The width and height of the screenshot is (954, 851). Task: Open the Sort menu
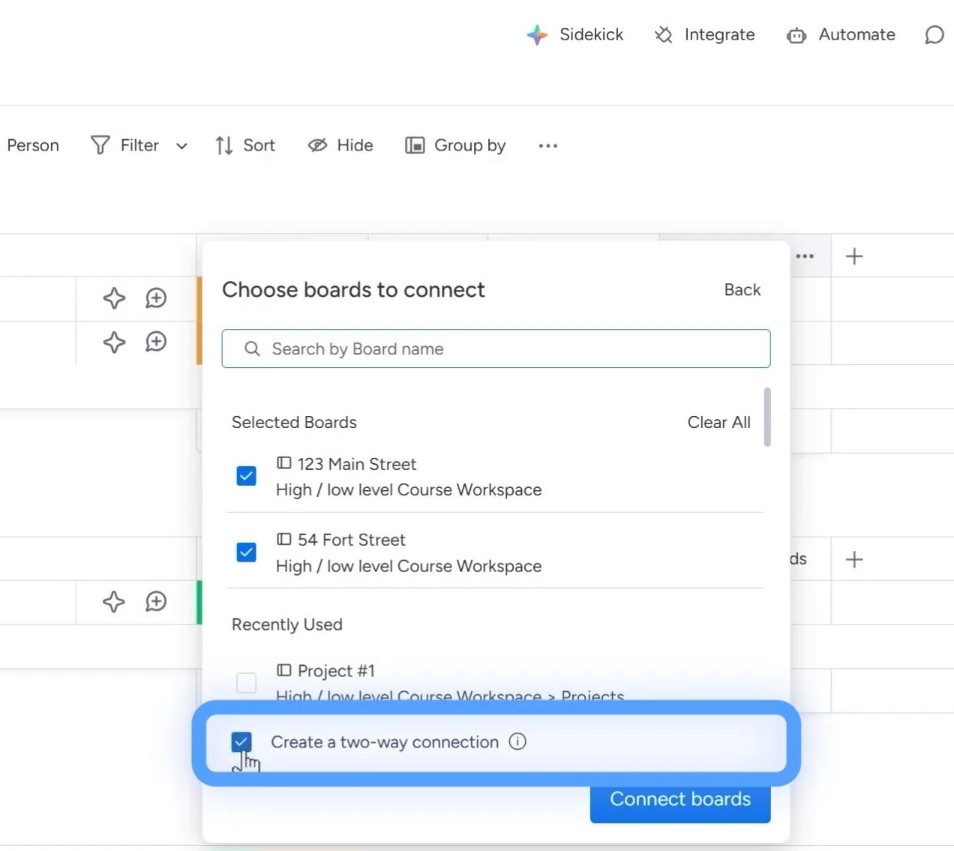coord(245,146)
